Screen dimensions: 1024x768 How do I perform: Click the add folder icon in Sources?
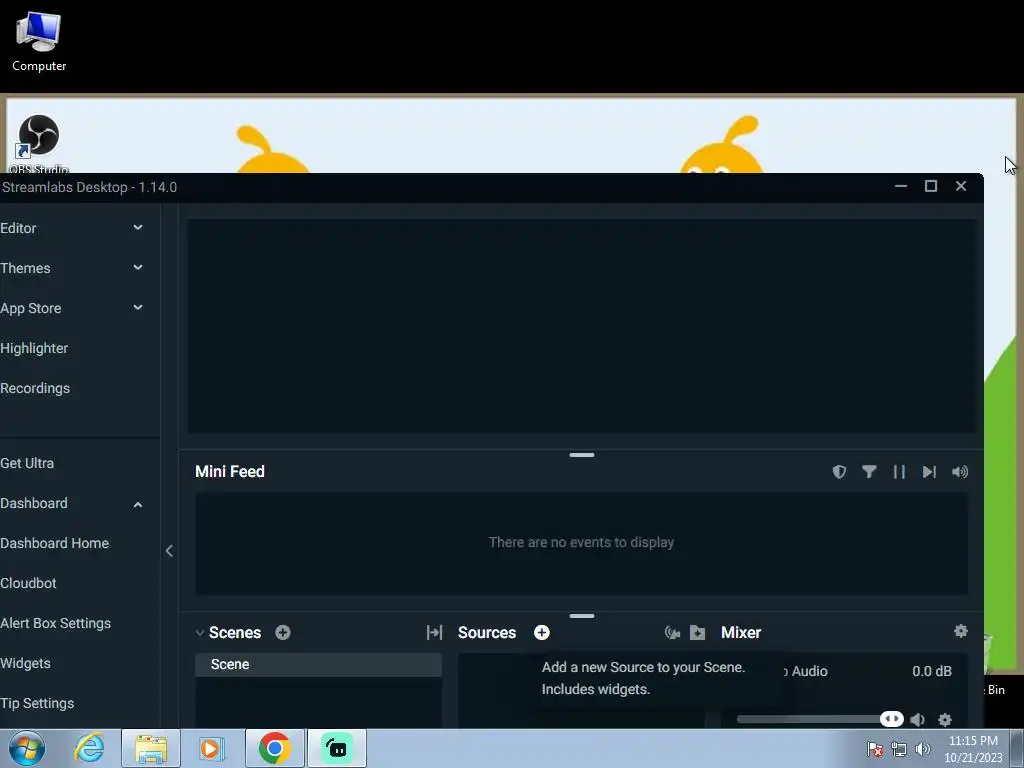coord(697,632)
